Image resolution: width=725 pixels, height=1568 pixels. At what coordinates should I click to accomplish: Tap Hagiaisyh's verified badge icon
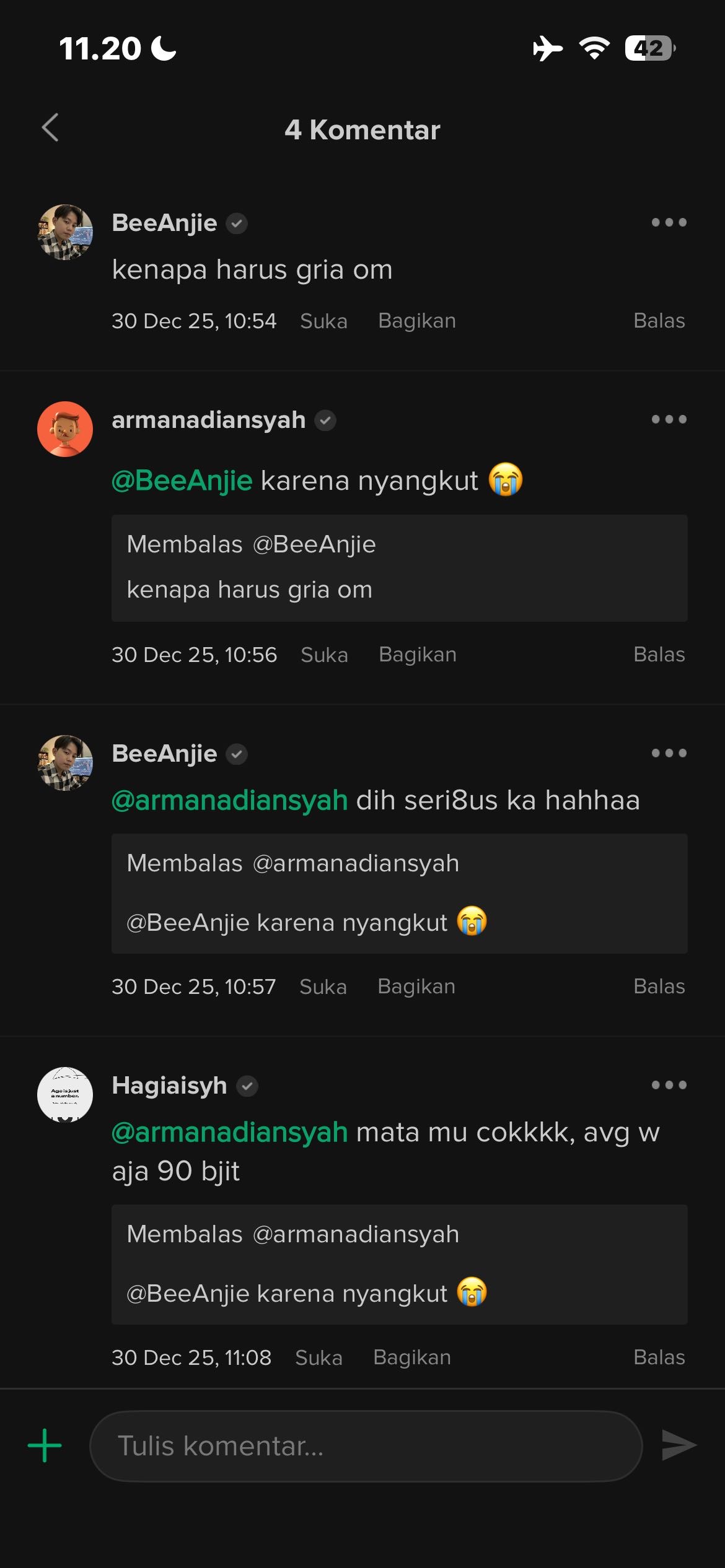[x=247, y=1086]
